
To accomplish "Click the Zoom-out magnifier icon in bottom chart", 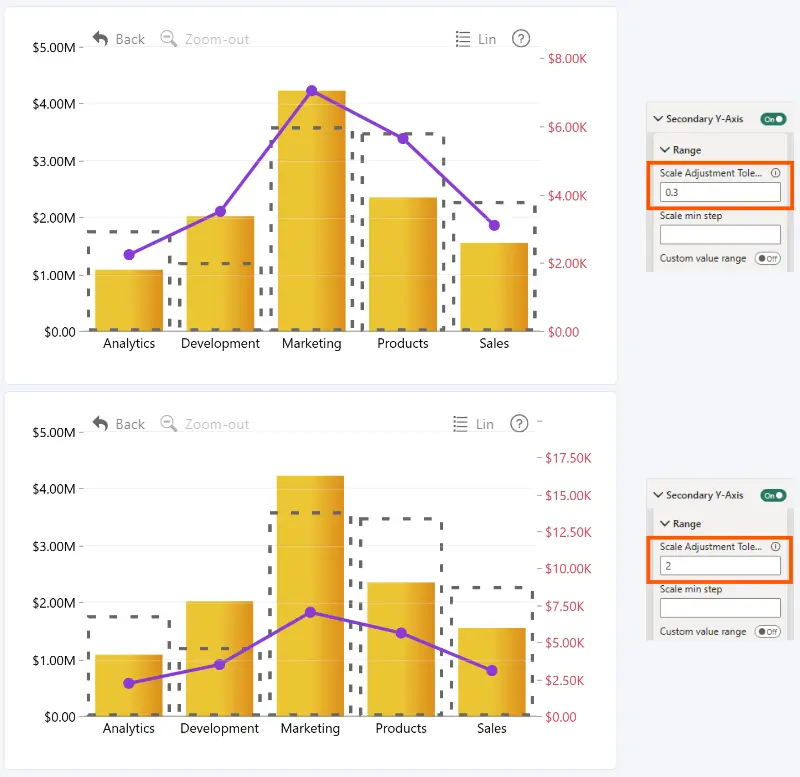I will pos(168,423).
